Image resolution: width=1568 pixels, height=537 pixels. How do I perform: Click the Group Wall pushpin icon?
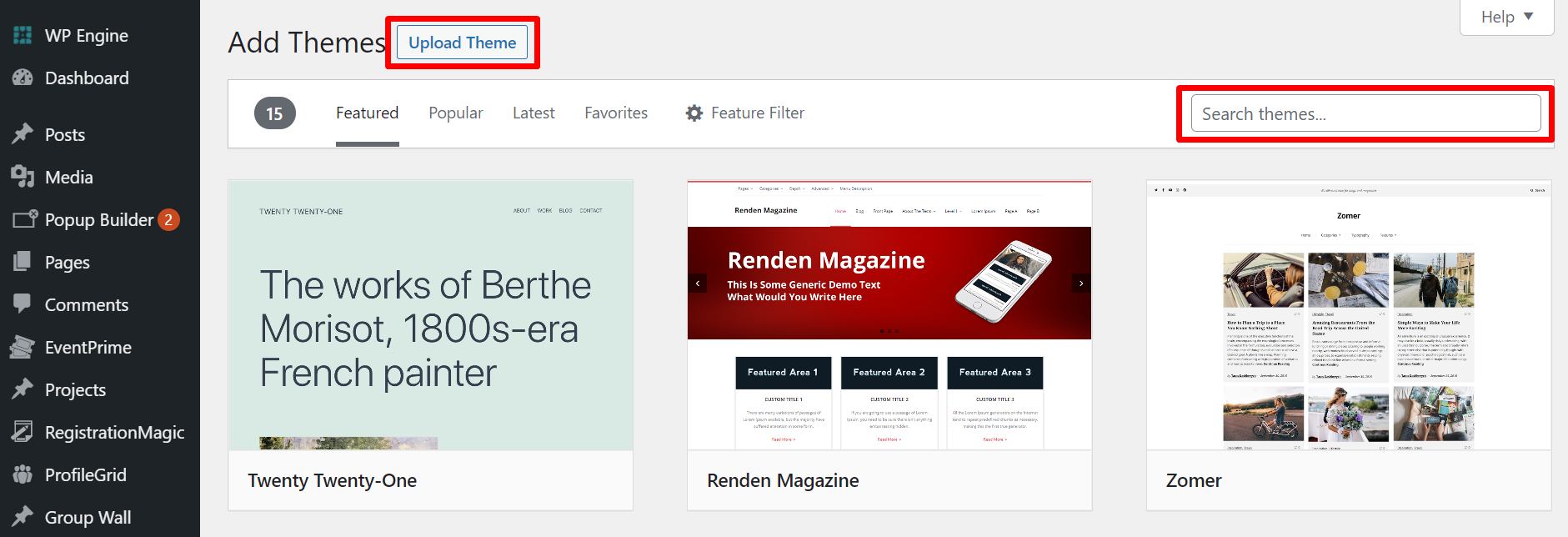(23, 517)
